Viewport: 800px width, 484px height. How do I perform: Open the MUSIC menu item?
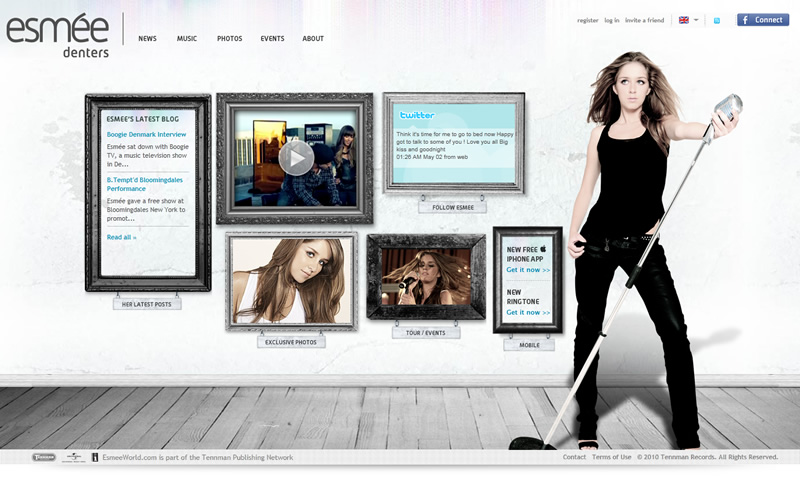point(187,38)
